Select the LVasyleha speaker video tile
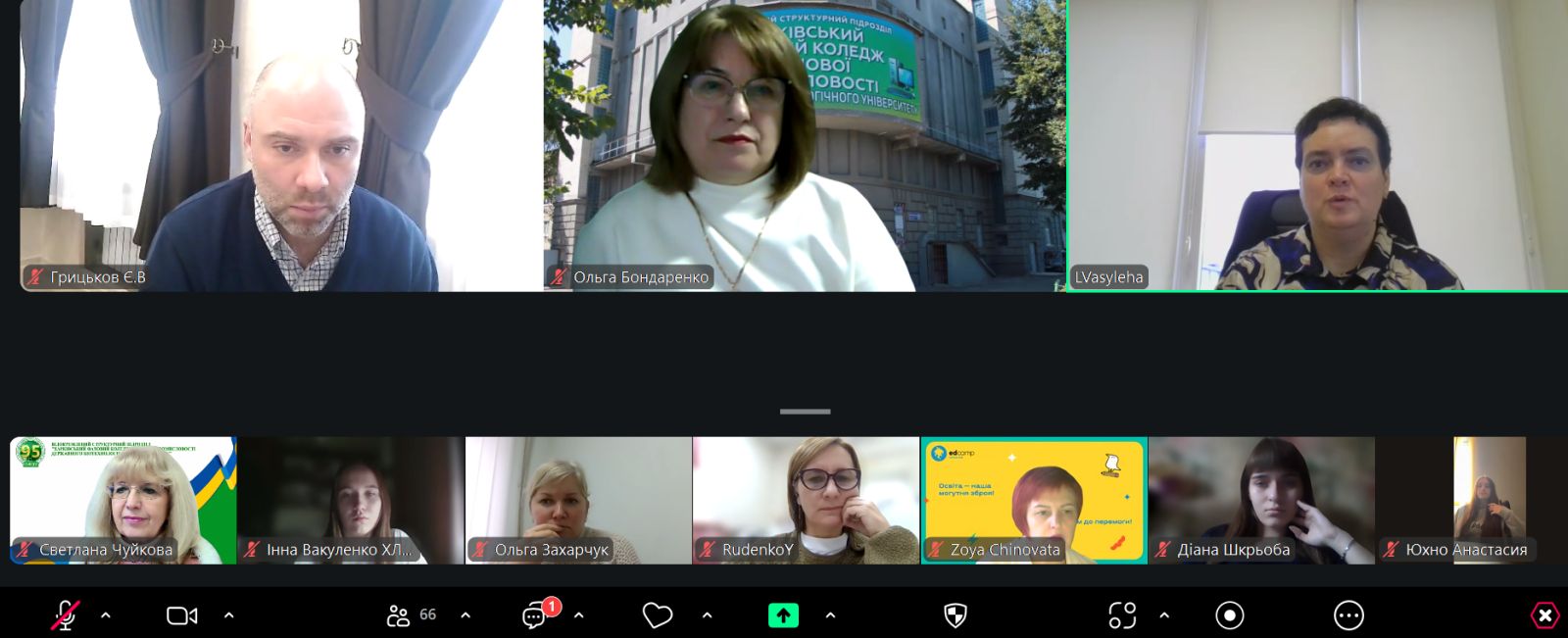 [1317, 145]
